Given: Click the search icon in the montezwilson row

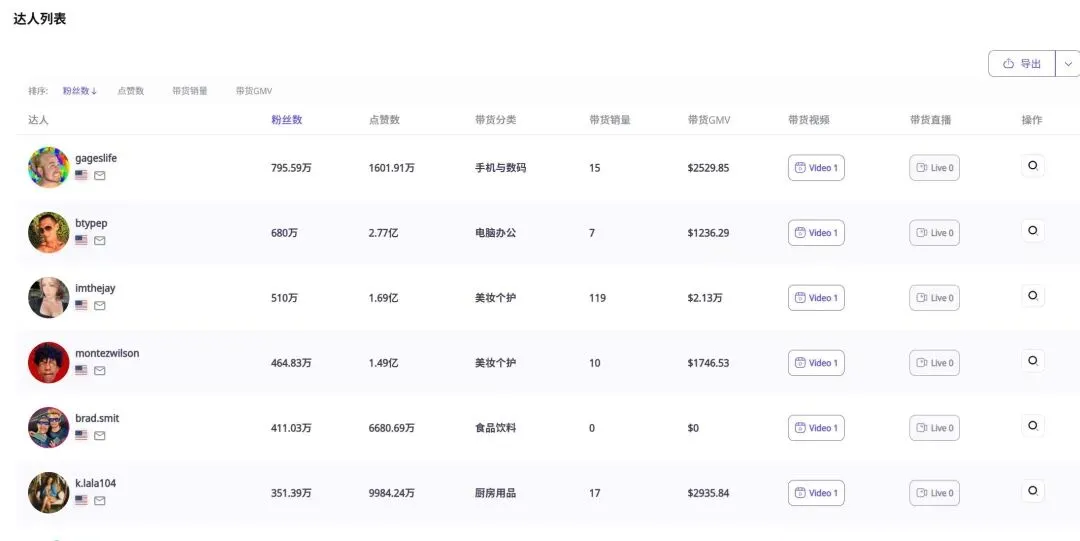Looking at the screenshot, I should (1033, 361).
